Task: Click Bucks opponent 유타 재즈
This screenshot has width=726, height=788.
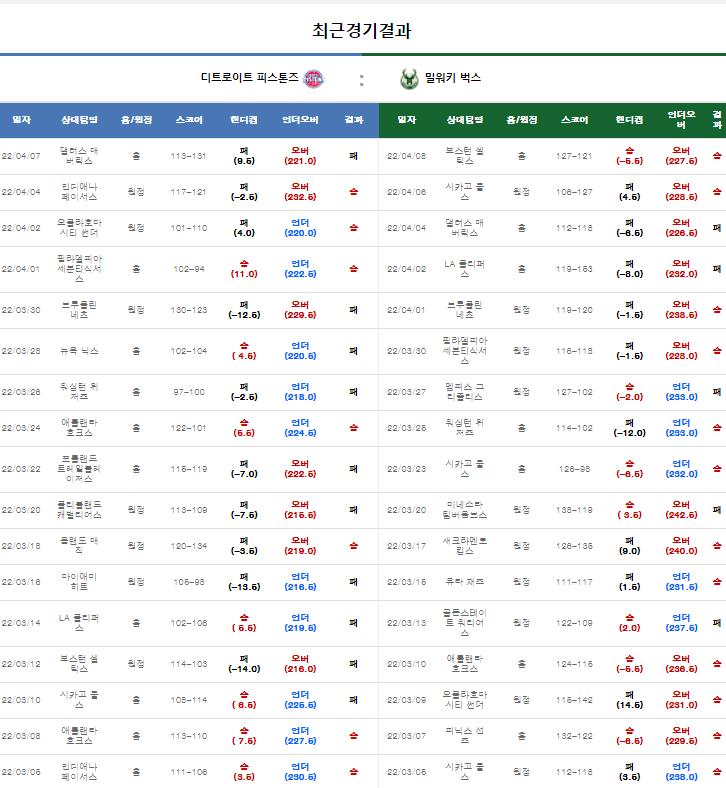Action: tap(464, 581)
